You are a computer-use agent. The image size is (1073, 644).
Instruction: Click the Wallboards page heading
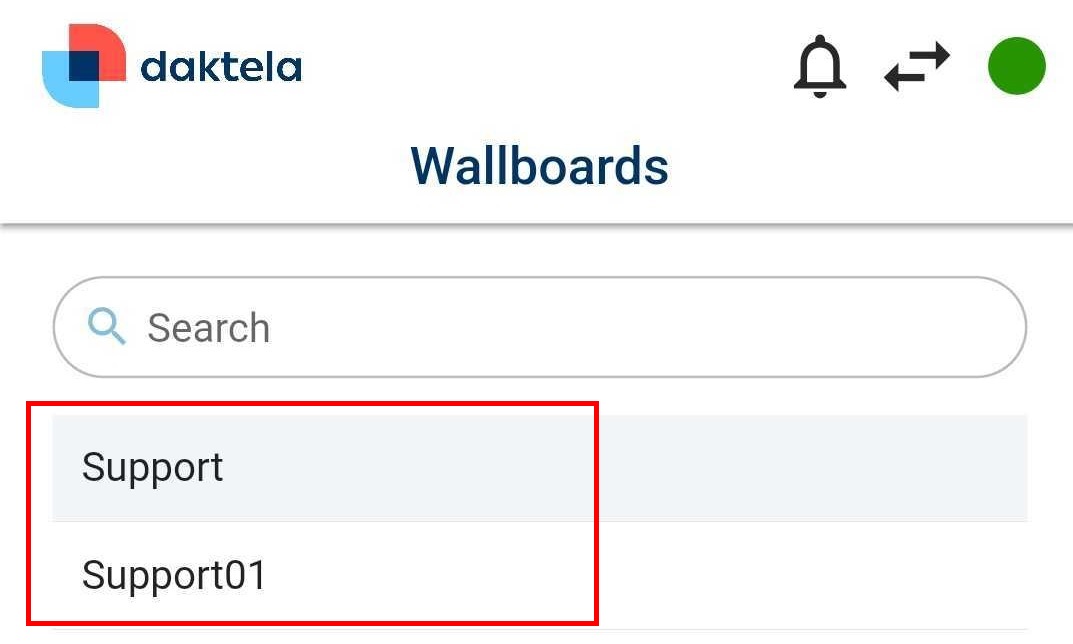[539, 165]
